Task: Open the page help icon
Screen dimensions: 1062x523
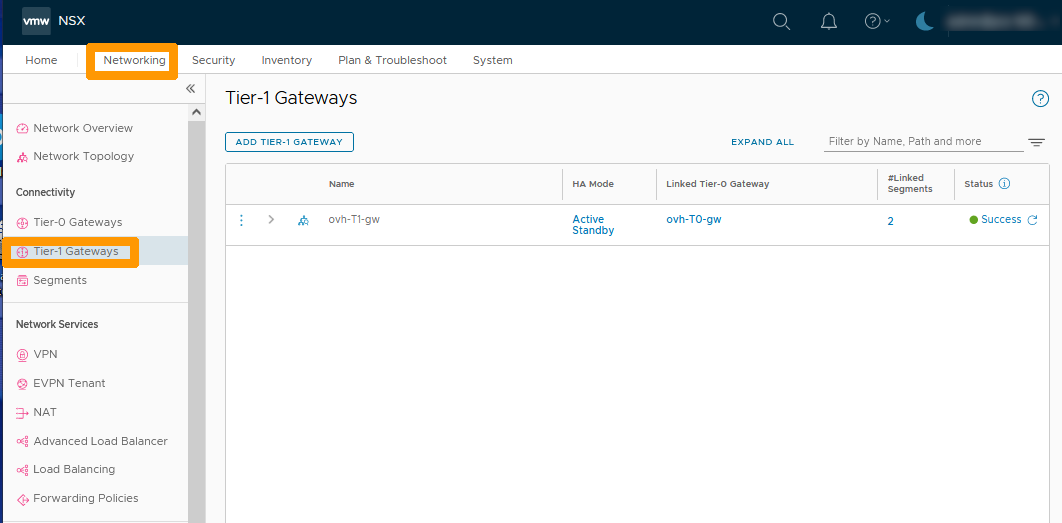Action: (1040, 99)
